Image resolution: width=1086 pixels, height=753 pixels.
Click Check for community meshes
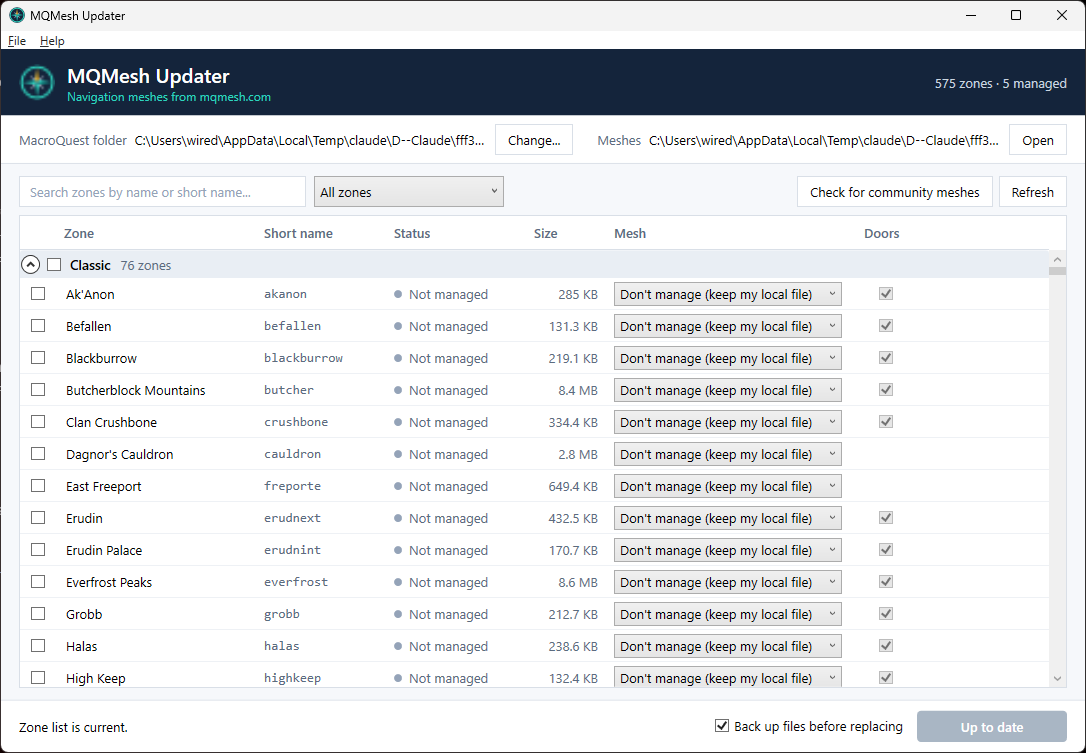point(895,192)
